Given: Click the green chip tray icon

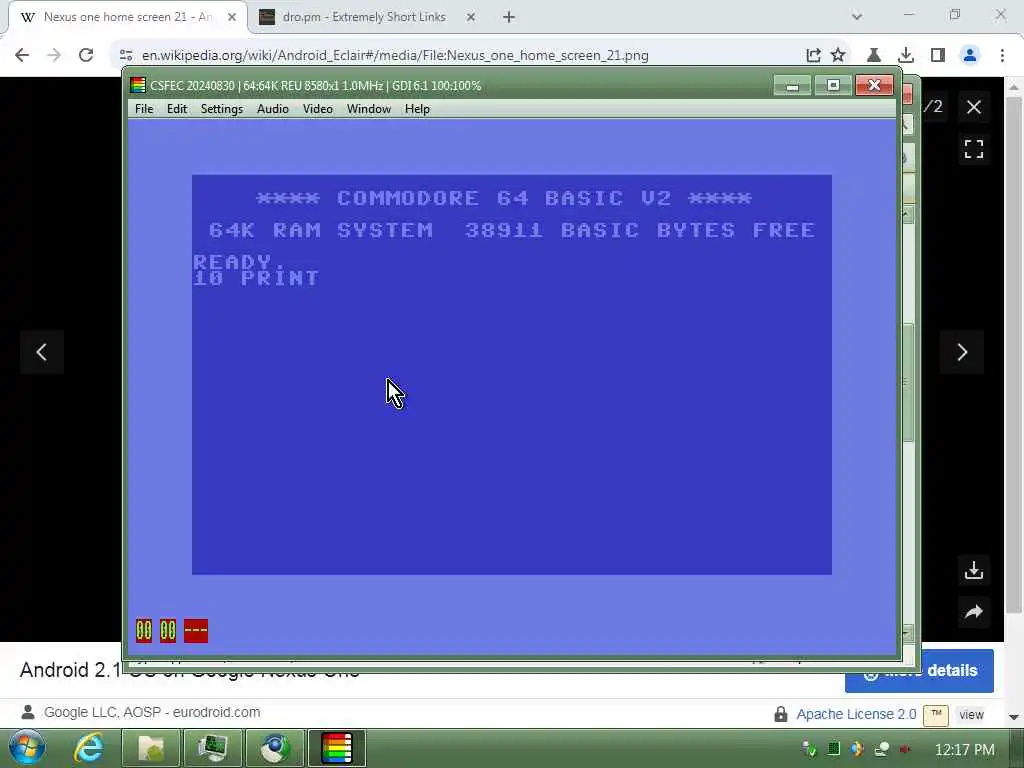Looking at the screenshot, I should point(833,749).
